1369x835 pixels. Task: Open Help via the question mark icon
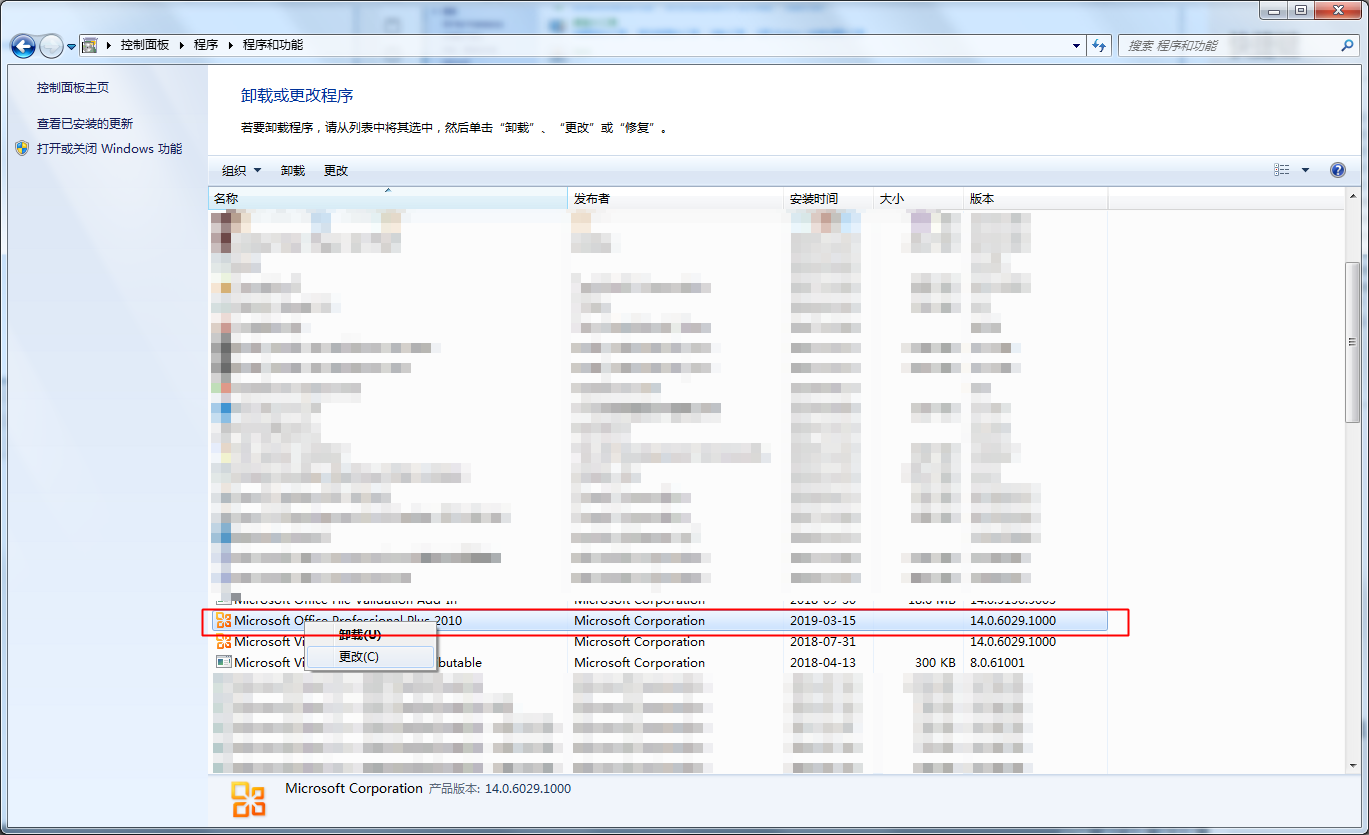pos(1338,170)
